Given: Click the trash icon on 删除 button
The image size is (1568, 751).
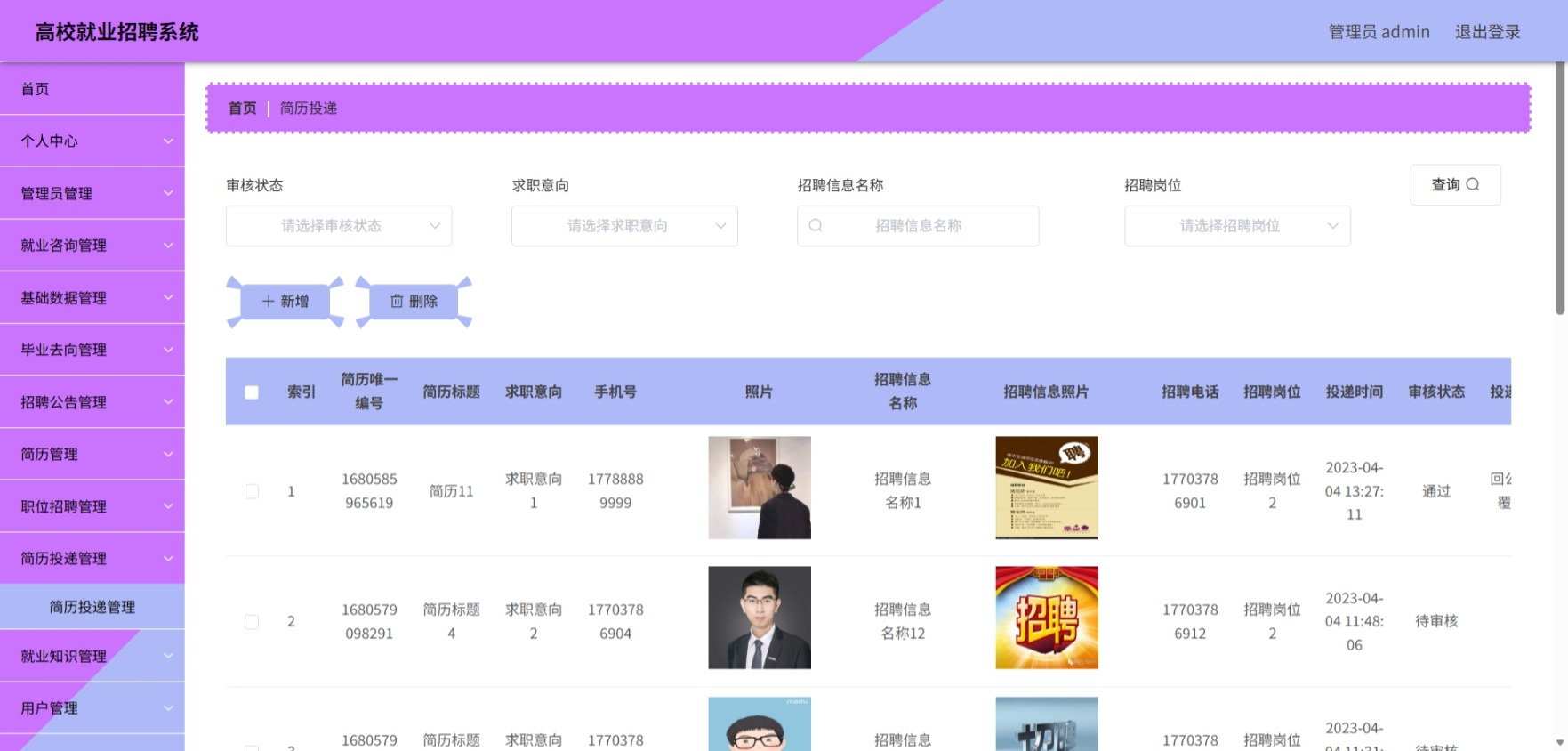Looking at the screenshot, I should coord(397,302).
